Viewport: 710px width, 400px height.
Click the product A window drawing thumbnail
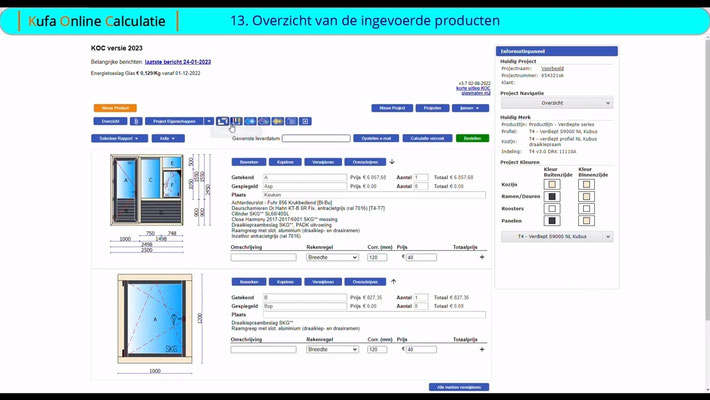[147, 190]
